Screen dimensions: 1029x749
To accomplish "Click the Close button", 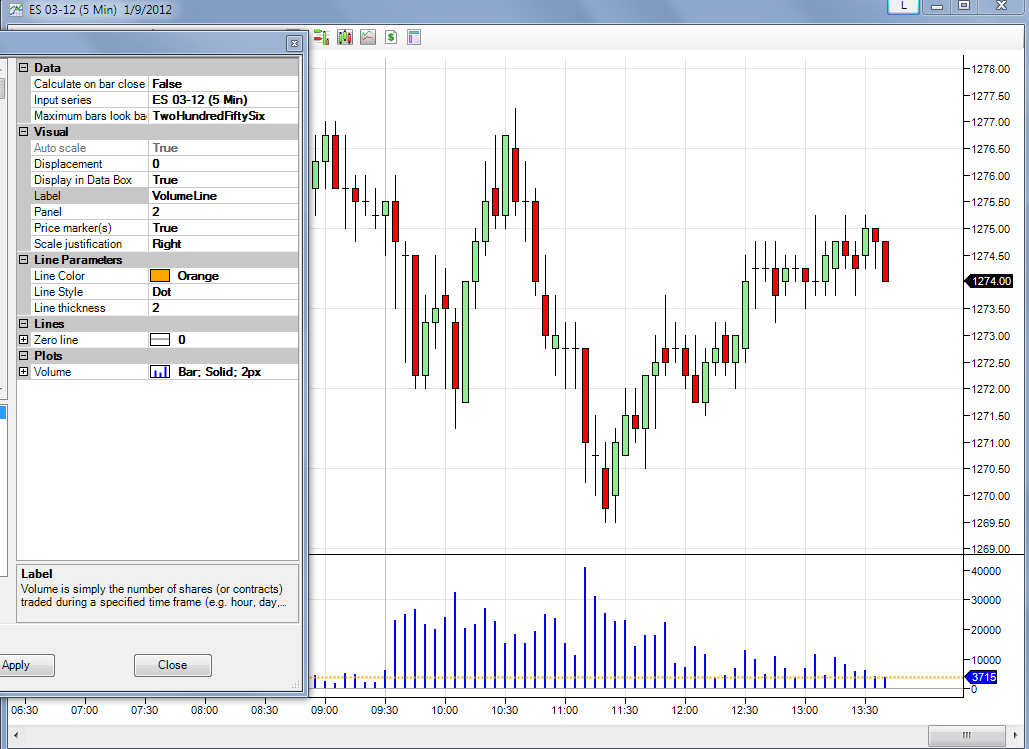I will pyautogui.click(x=173, y=665).
